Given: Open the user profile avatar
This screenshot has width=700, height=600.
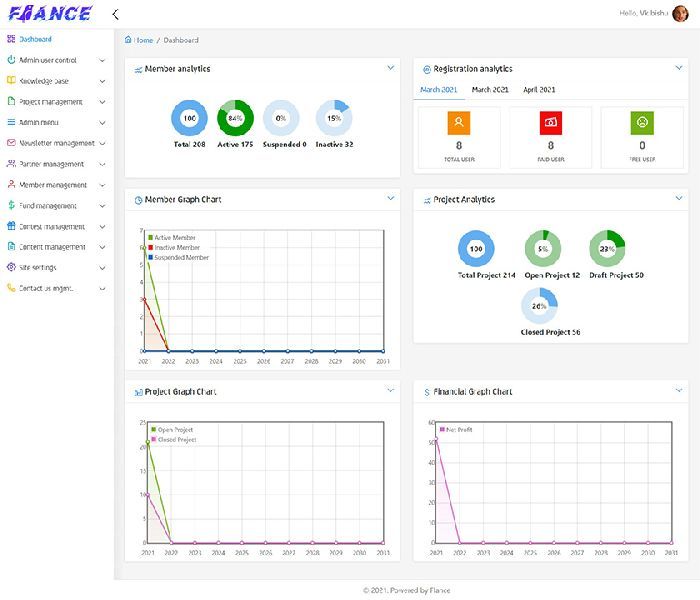Looking at the screenshot, I should pyautogui.click(x=680, y=13).
